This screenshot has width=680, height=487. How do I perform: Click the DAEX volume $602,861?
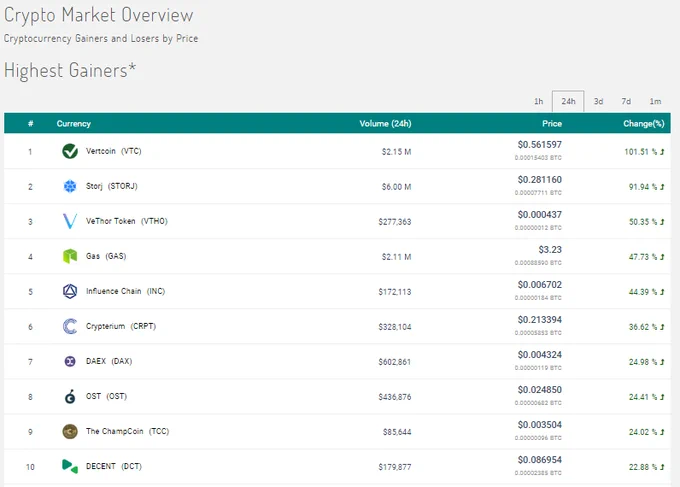point(395,362)
